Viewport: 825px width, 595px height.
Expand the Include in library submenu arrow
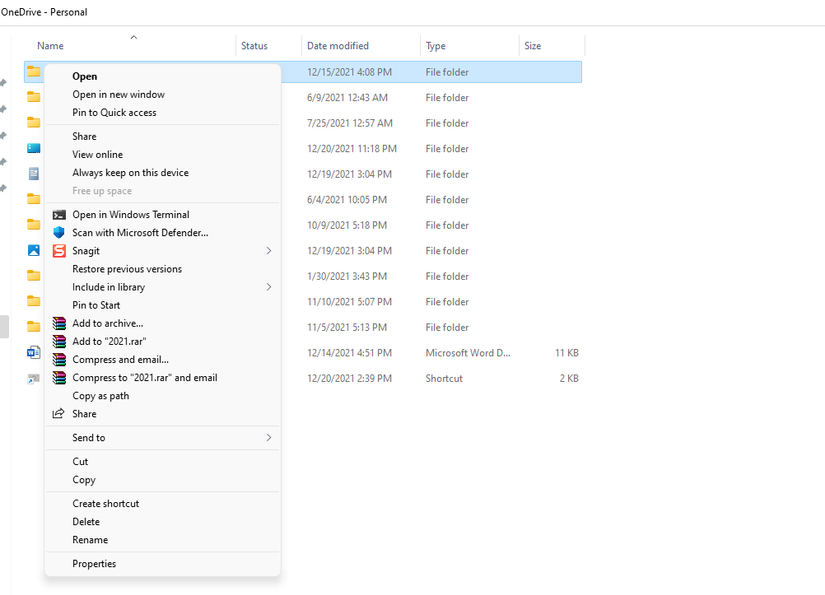point(269,287)
